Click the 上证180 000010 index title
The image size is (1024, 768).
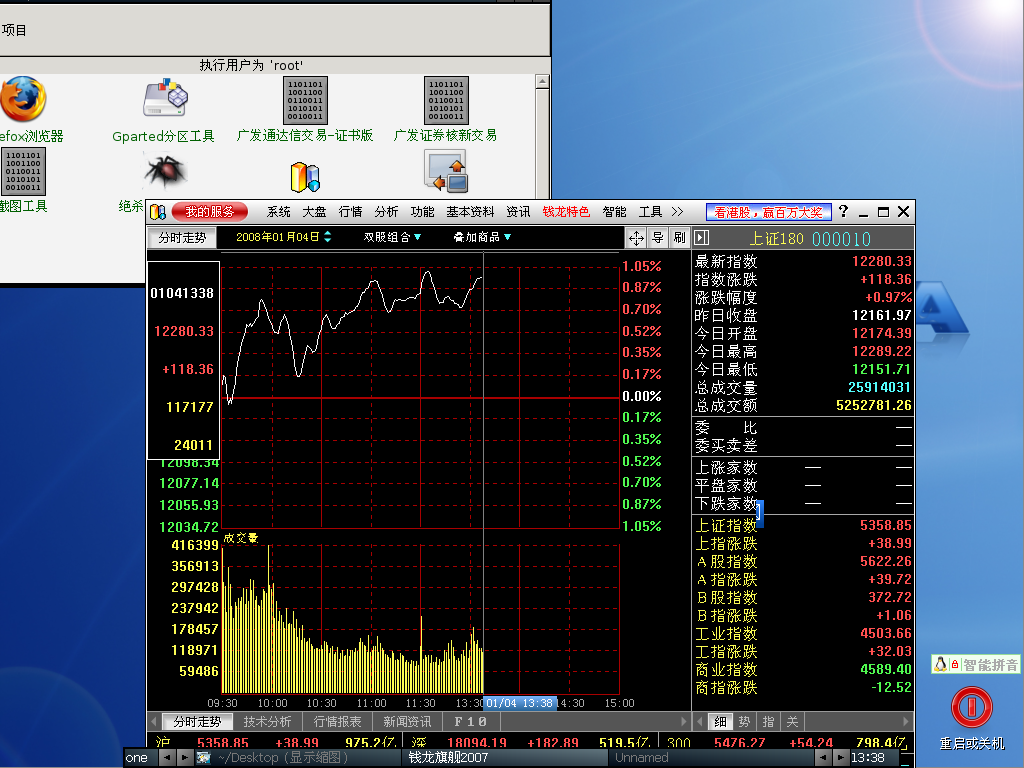coord(810,238)
